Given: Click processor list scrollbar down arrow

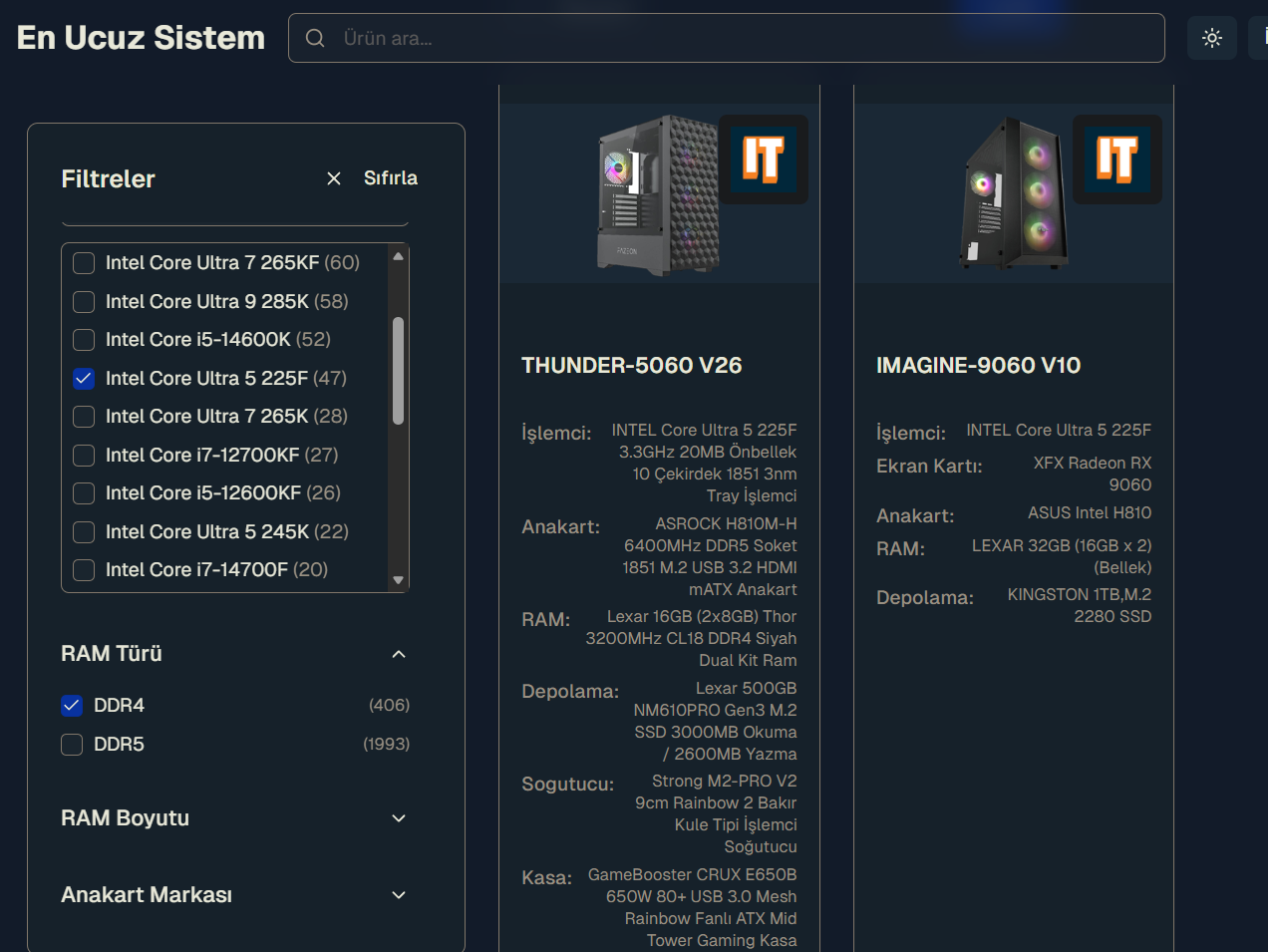Looking at the screenshot, I should pos(399,580).
